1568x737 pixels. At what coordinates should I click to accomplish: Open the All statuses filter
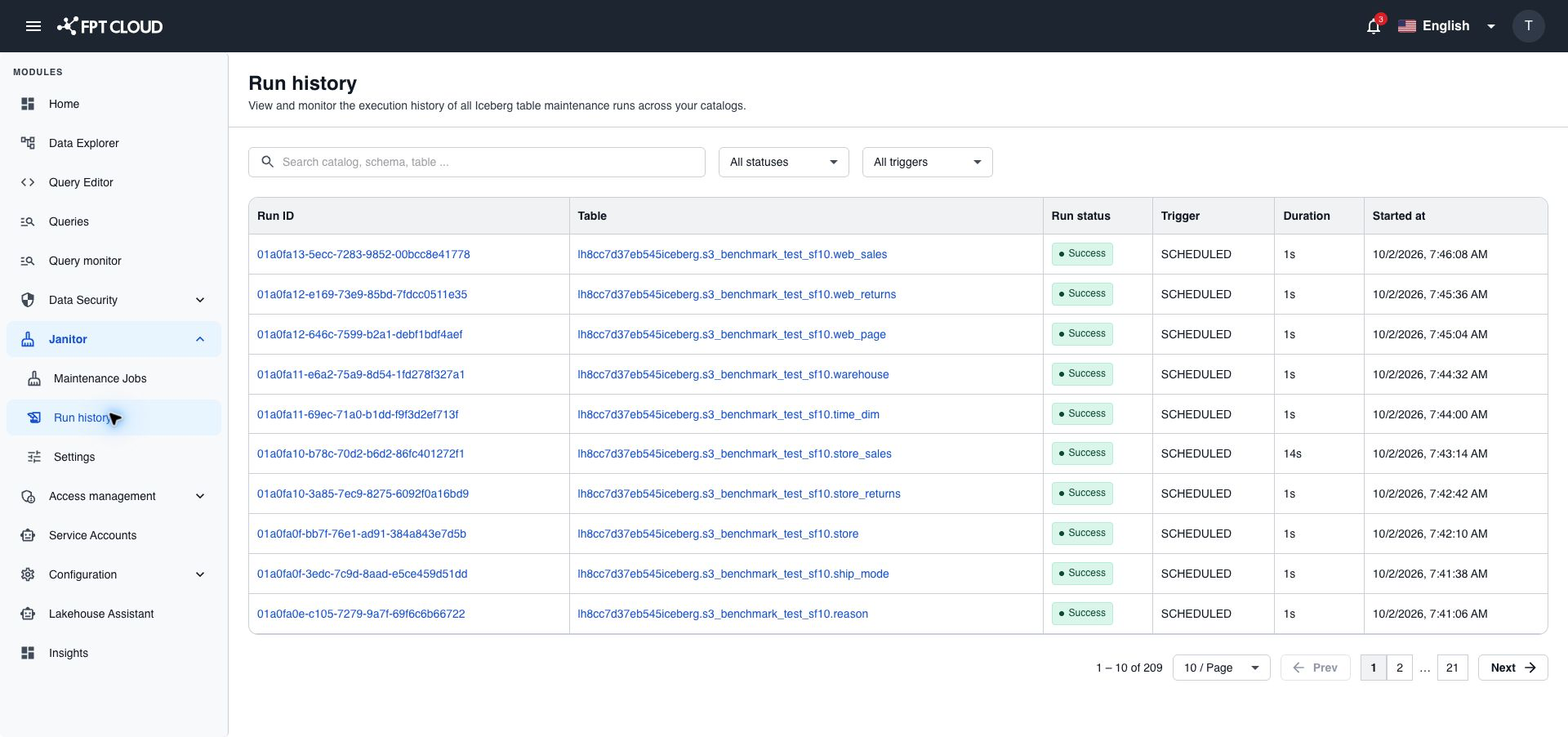pos(784,162)
